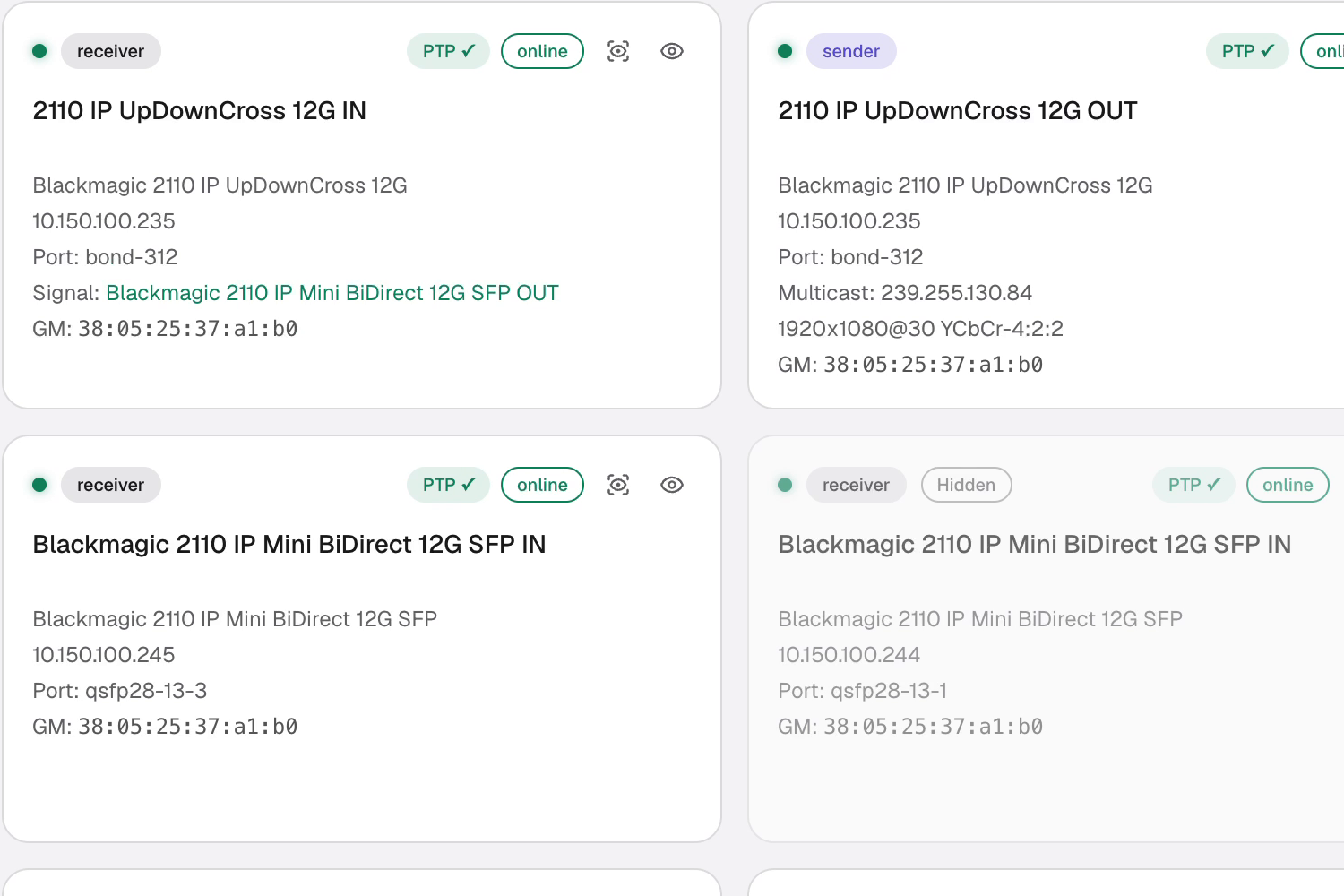The image size is (1344, 896).
Task: Click Port: bond-312 on UpDownCross 12G OUT card
Action: (x=851, y=257)
